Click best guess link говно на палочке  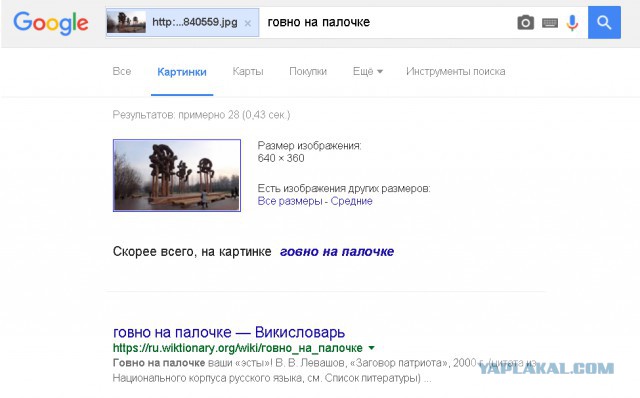(x=337, y=251)
